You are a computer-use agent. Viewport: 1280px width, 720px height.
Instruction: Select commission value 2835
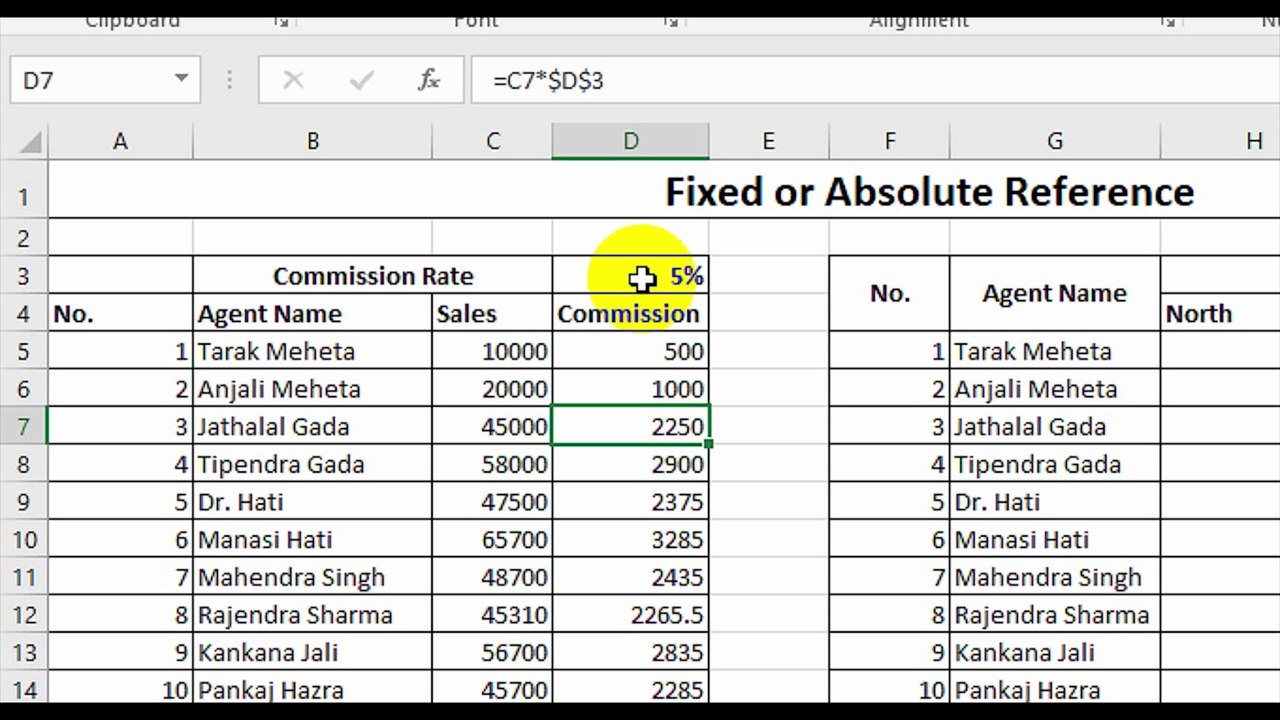(x=631, y=653)
